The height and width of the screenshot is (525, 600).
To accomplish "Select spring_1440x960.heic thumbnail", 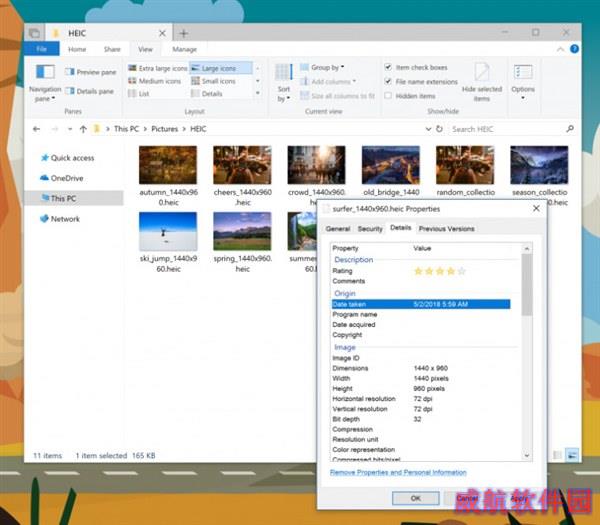I will tap(242, 231).
